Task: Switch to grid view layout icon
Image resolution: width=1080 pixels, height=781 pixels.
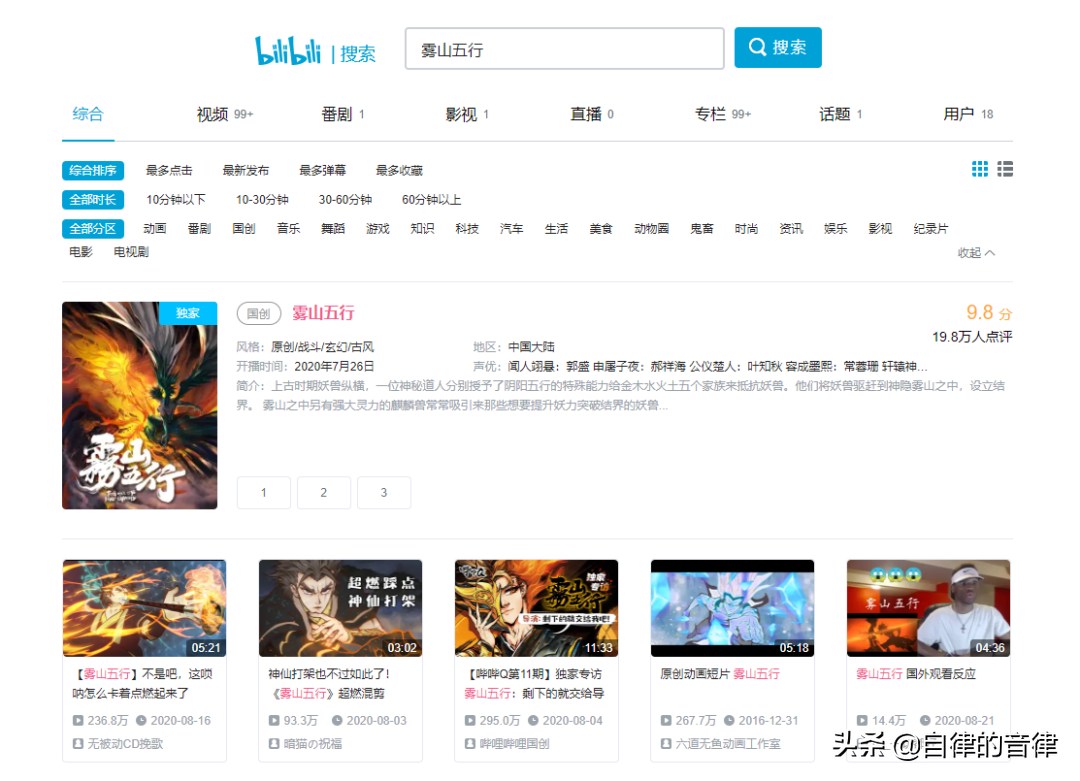Action: click(979, 169)
